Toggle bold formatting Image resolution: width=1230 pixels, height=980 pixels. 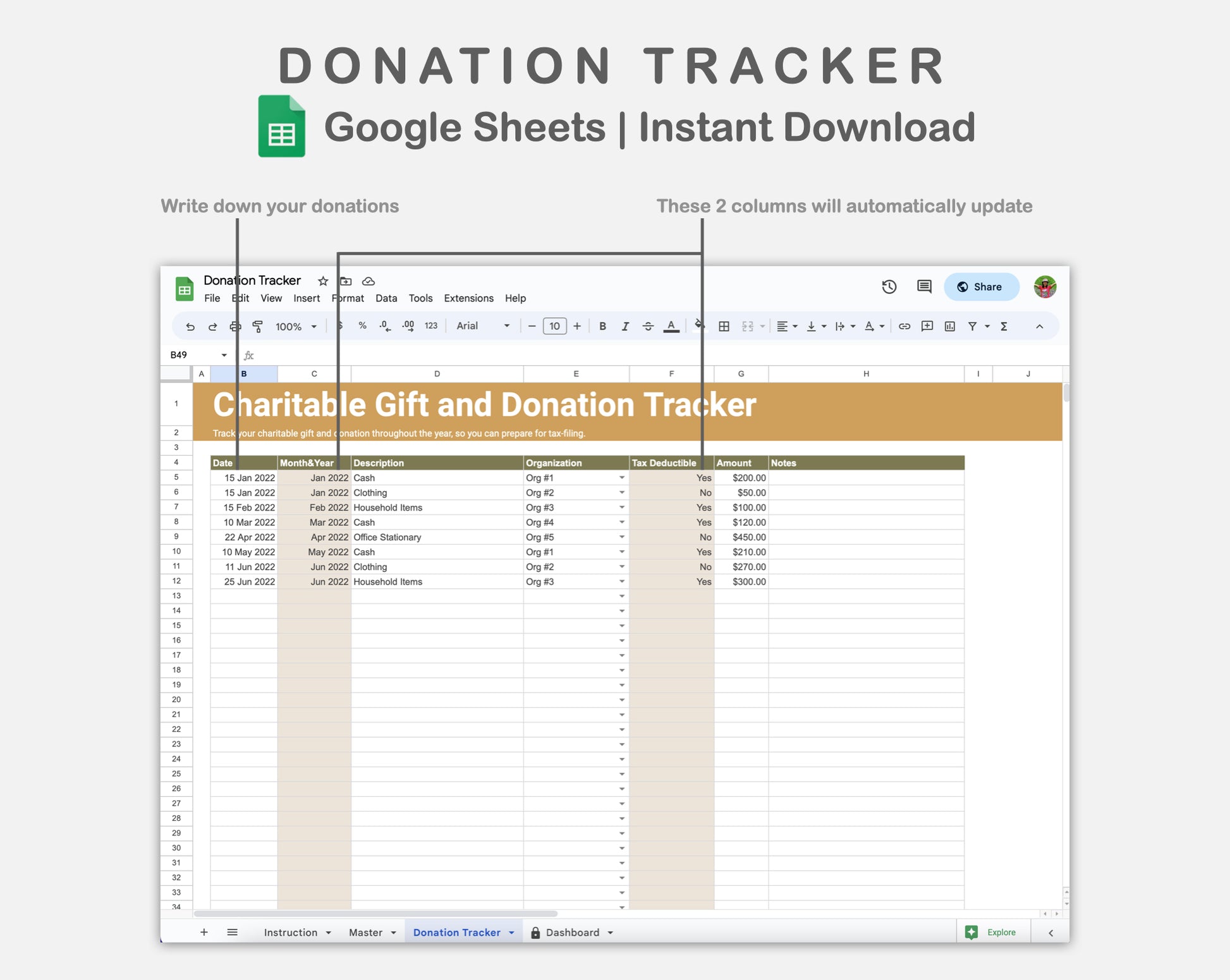click(602, 327)
